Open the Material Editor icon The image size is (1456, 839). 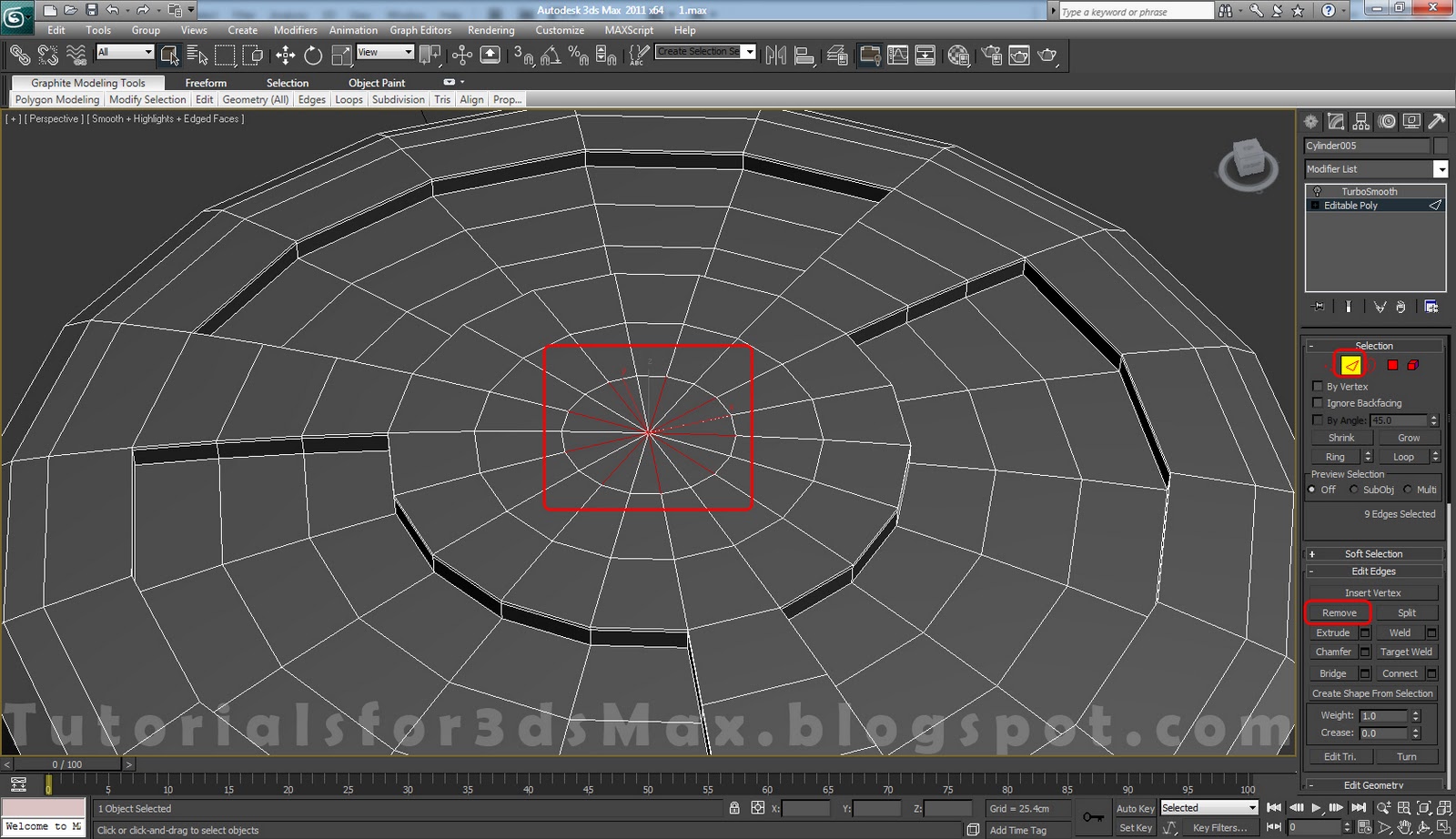958,56
